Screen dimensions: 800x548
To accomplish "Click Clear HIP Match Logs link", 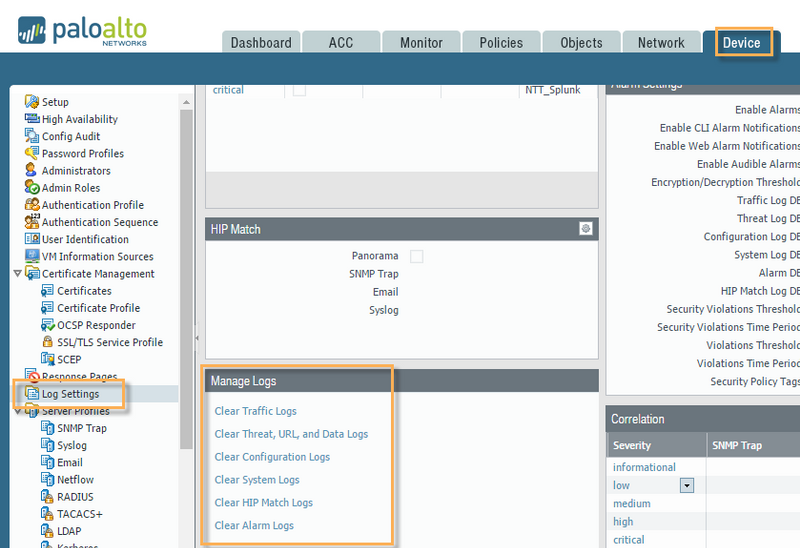I will 263,503.
